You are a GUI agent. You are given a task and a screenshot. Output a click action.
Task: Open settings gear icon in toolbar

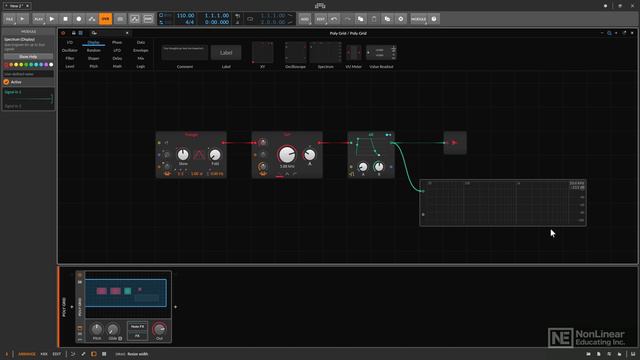[x=401, y=19]
